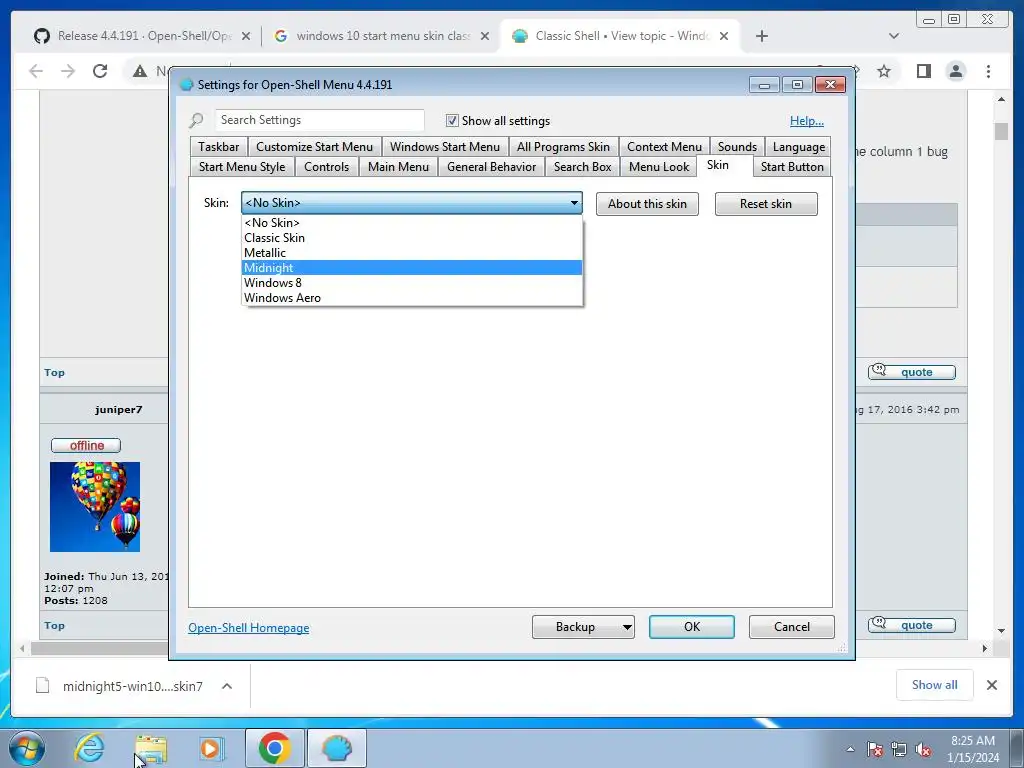Open the Controls tab
Image resolution: width=1024 pixels, height=768 pixels.
pos(327,167)
